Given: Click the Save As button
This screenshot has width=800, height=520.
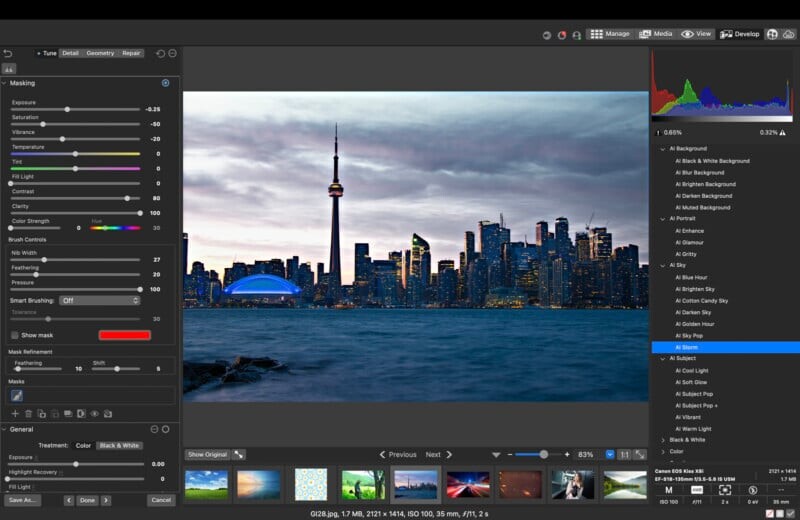Looking at the screenshot, I should tap(20, 499).
